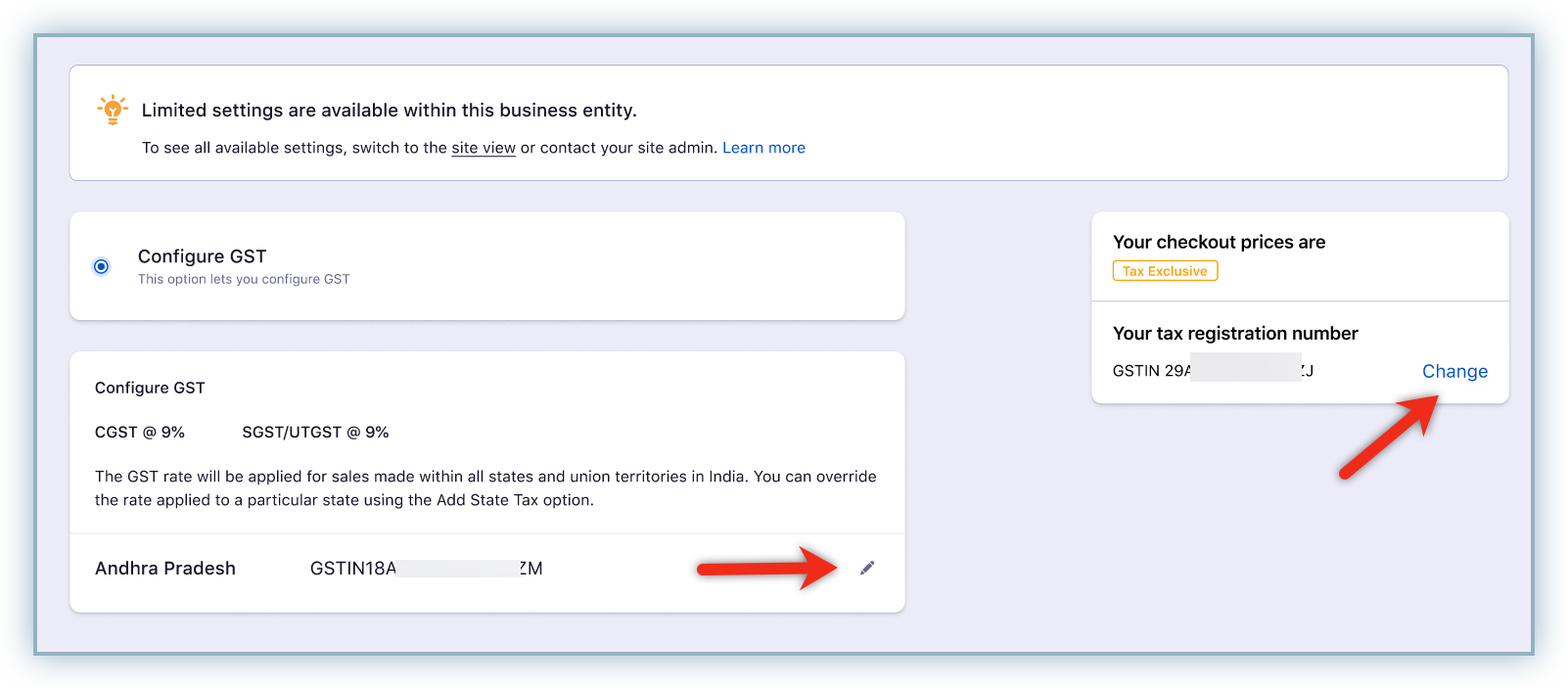Click the GSTIN18A number in state row
Viewport: 1568px width, 689px height.
point(426,569)
